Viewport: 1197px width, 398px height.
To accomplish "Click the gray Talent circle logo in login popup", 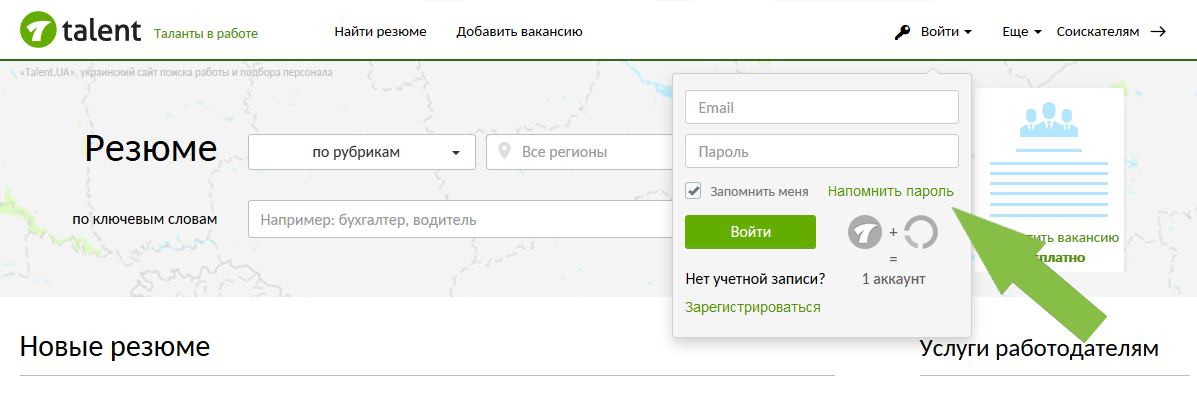I will tap(865, 232).
